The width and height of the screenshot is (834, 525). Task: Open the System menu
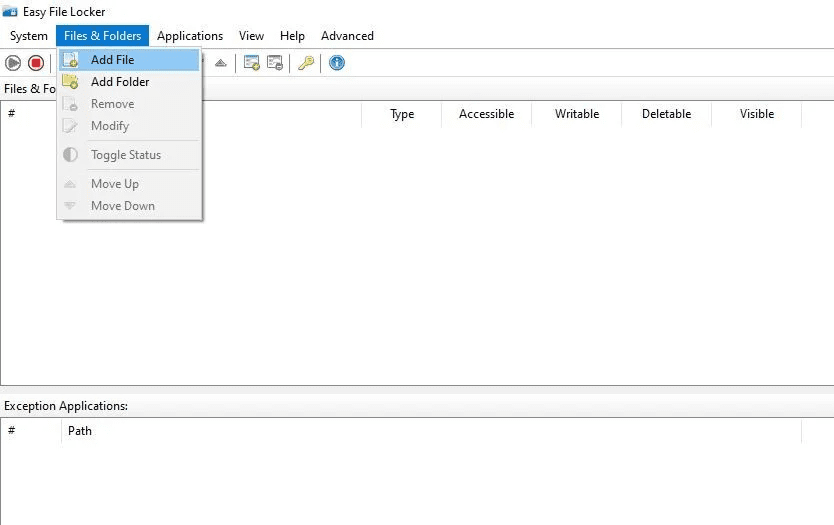pyautogui.click(x=29, y=36)
